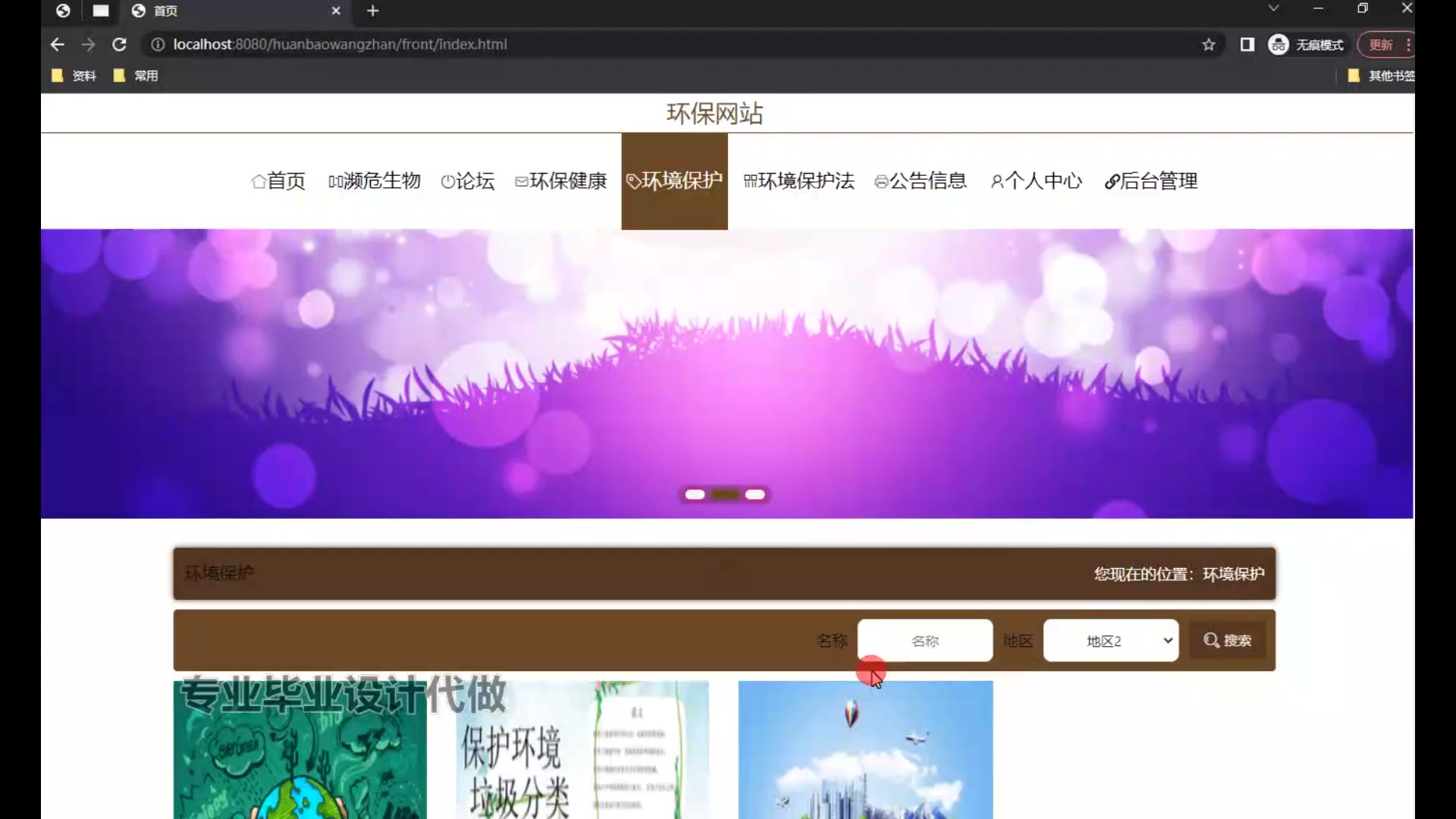Click the incognito 无痕模式 profile icon
Screen dimensions: 1456x819
pos(1306,45)
